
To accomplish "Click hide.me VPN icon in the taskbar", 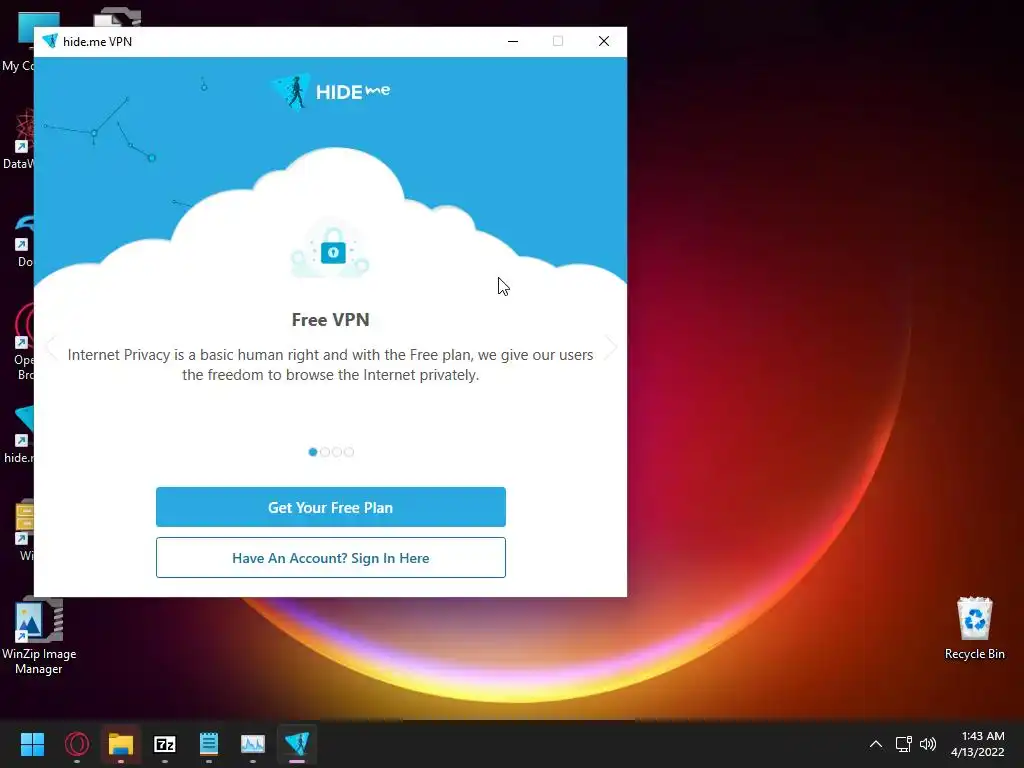I will click(297, 744).
